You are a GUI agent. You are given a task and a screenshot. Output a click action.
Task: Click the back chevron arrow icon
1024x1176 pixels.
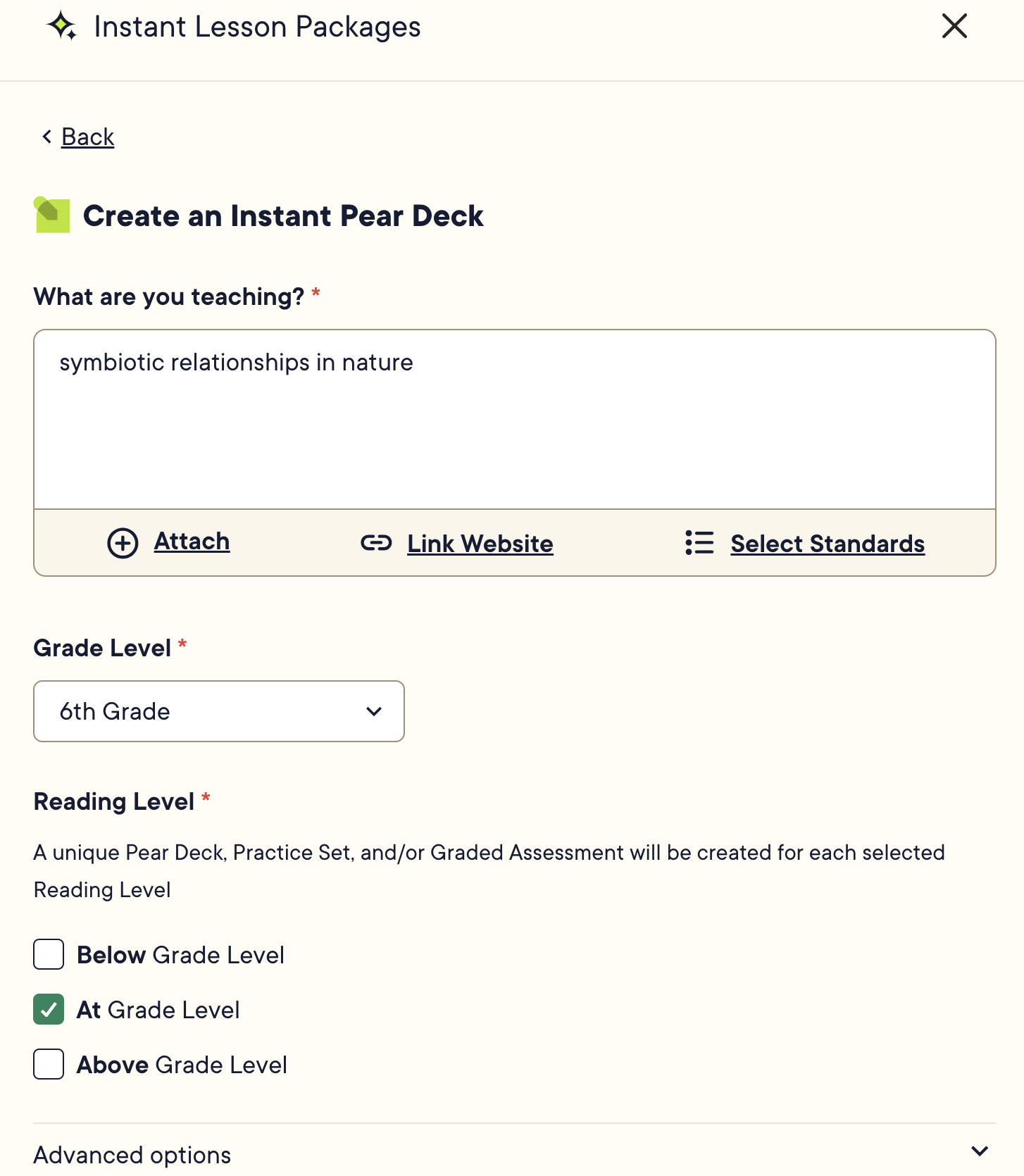[45, 136]
